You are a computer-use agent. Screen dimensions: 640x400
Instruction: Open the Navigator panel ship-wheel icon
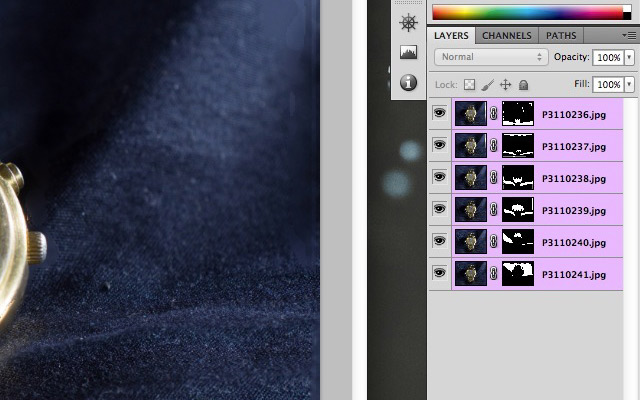(409, 22)
